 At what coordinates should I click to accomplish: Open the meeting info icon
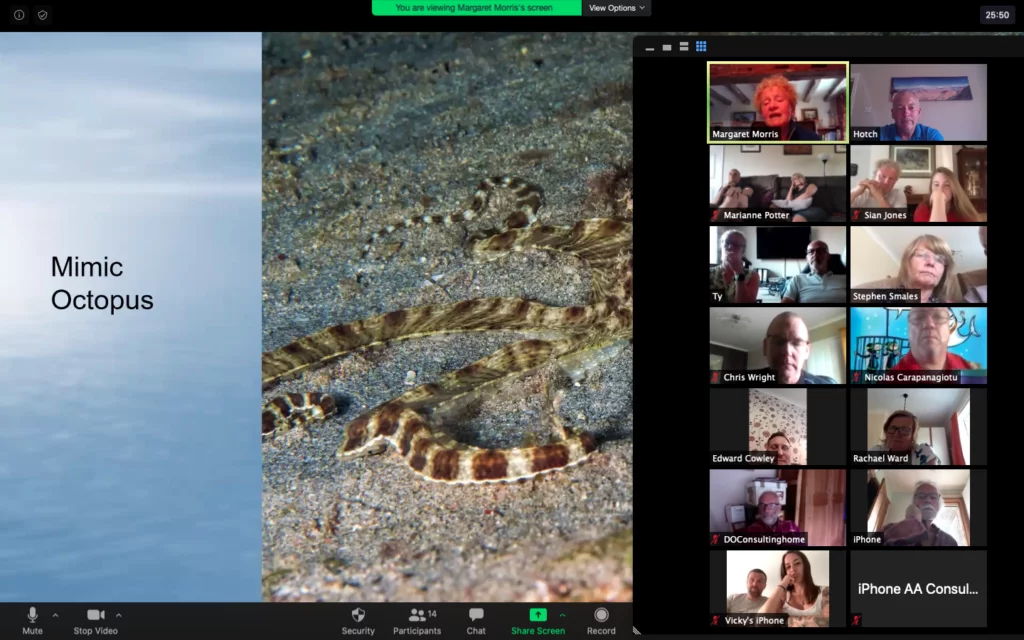(19, 14)
